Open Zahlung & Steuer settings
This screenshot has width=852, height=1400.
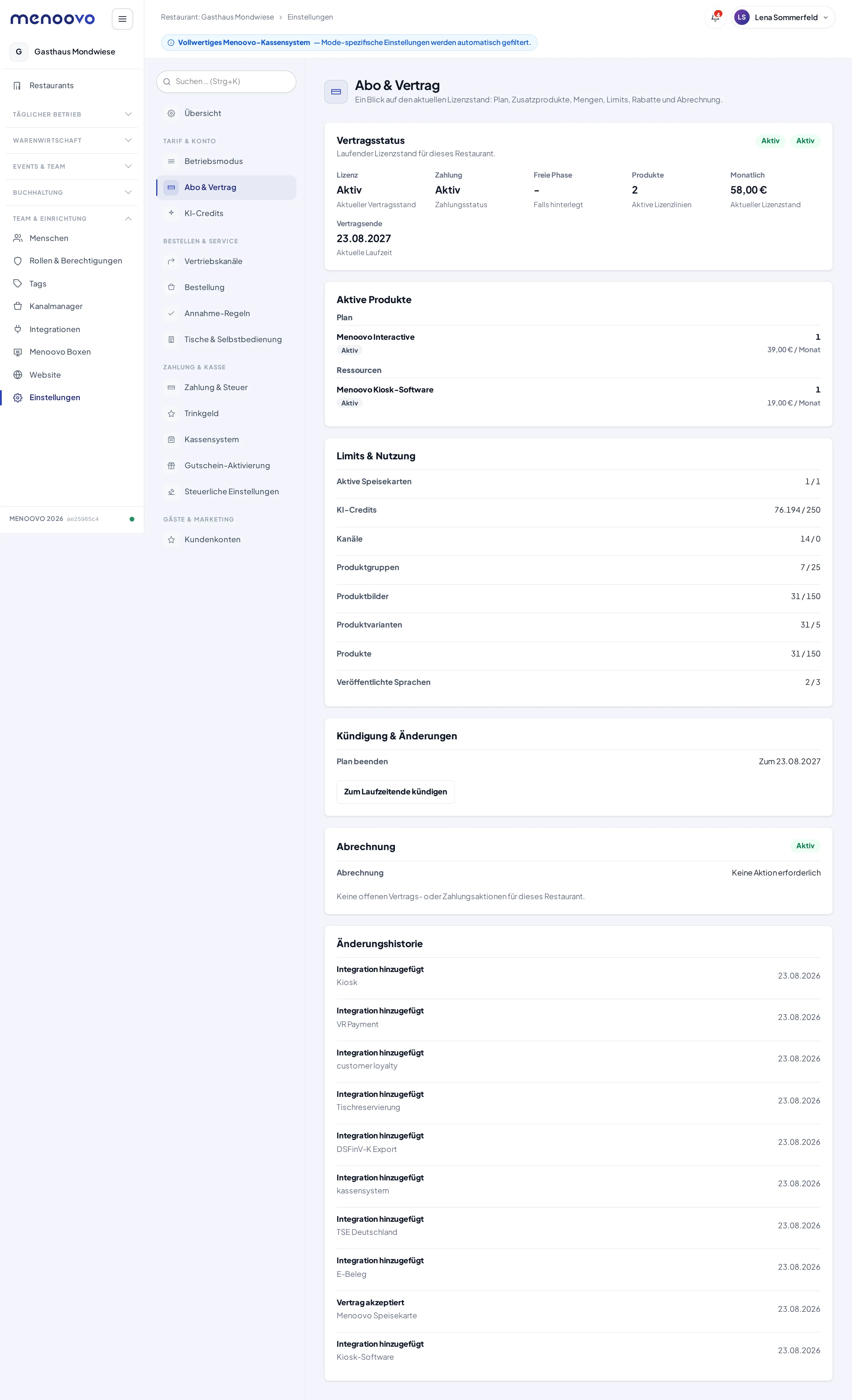tap(226, 387)
